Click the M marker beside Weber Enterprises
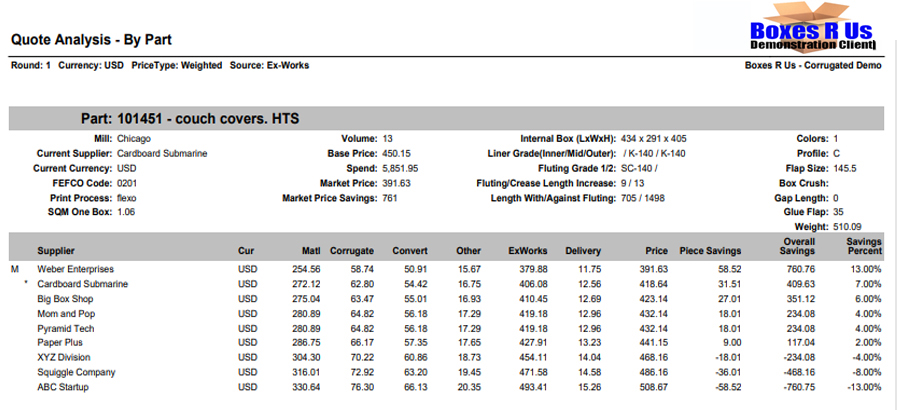Screen dimensions: 897x410 pyautogui.click(x=15, y=269)
